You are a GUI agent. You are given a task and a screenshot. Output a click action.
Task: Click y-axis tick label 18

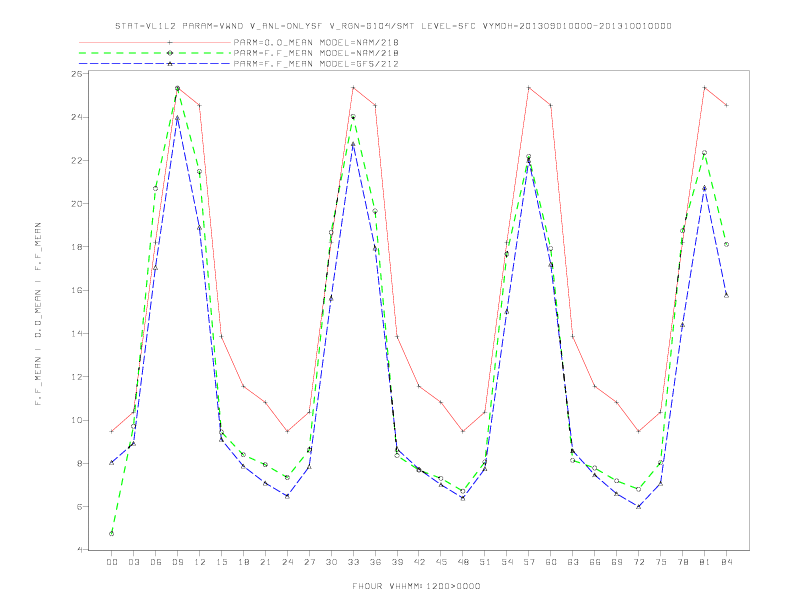click(x=77, y=247)
